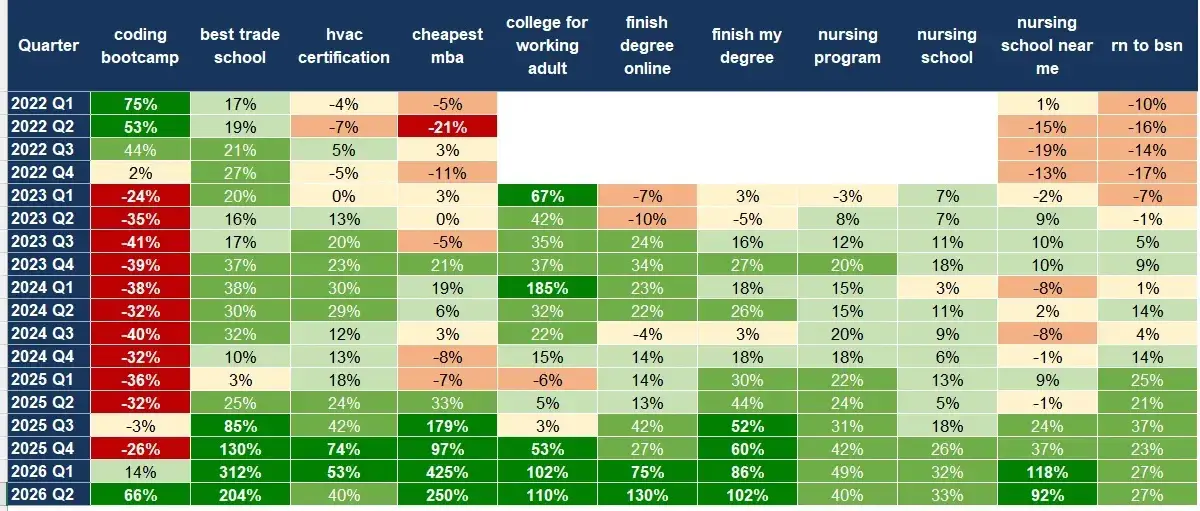Select the 2024 Q1 row label
This screenshot has width=1200, height=511.
(x=48, y=288)
